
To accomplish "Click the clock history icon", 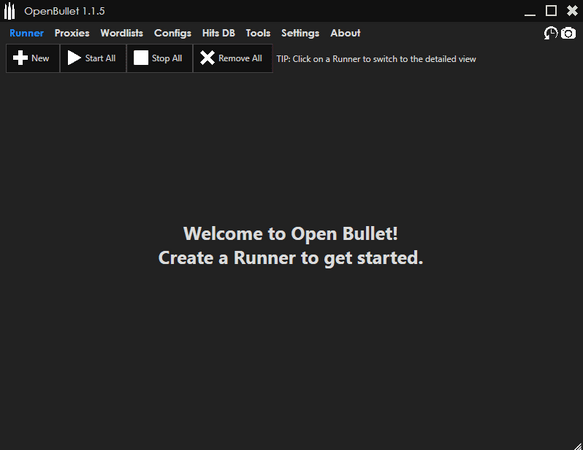I will (551, 33).
